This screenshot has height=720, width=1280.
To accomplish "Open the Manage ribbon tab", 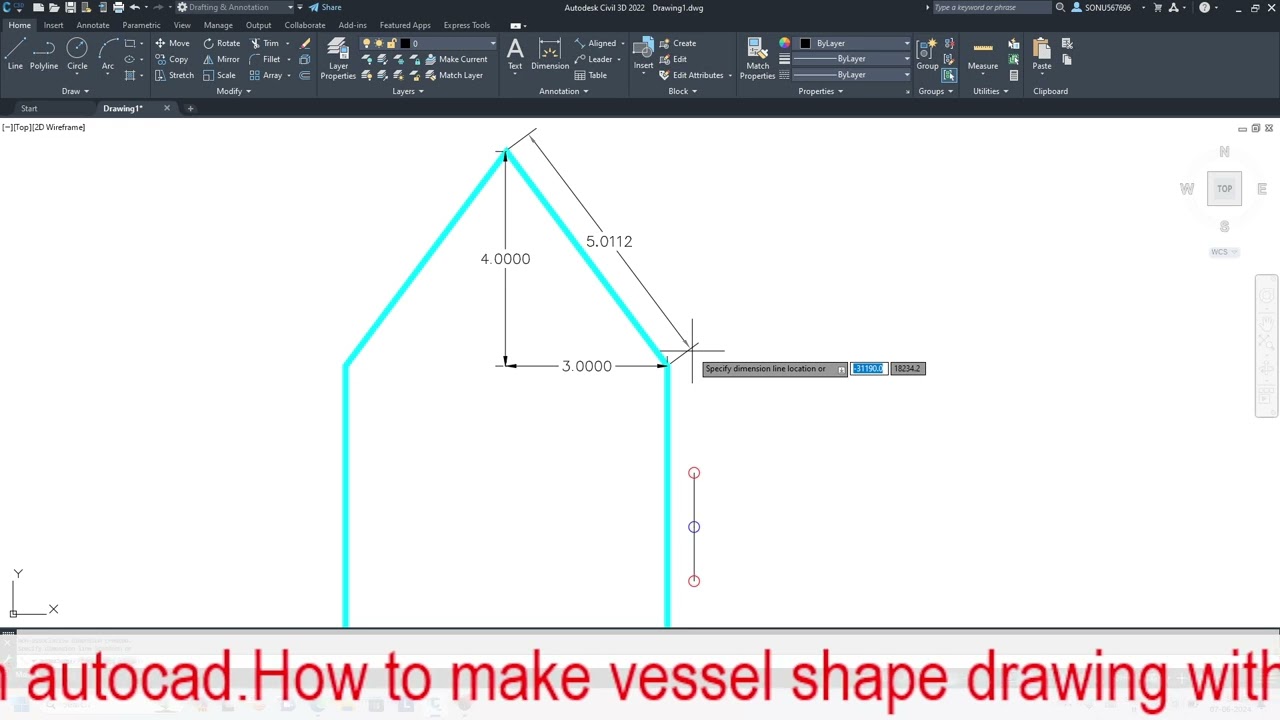I will click(218, 25).
